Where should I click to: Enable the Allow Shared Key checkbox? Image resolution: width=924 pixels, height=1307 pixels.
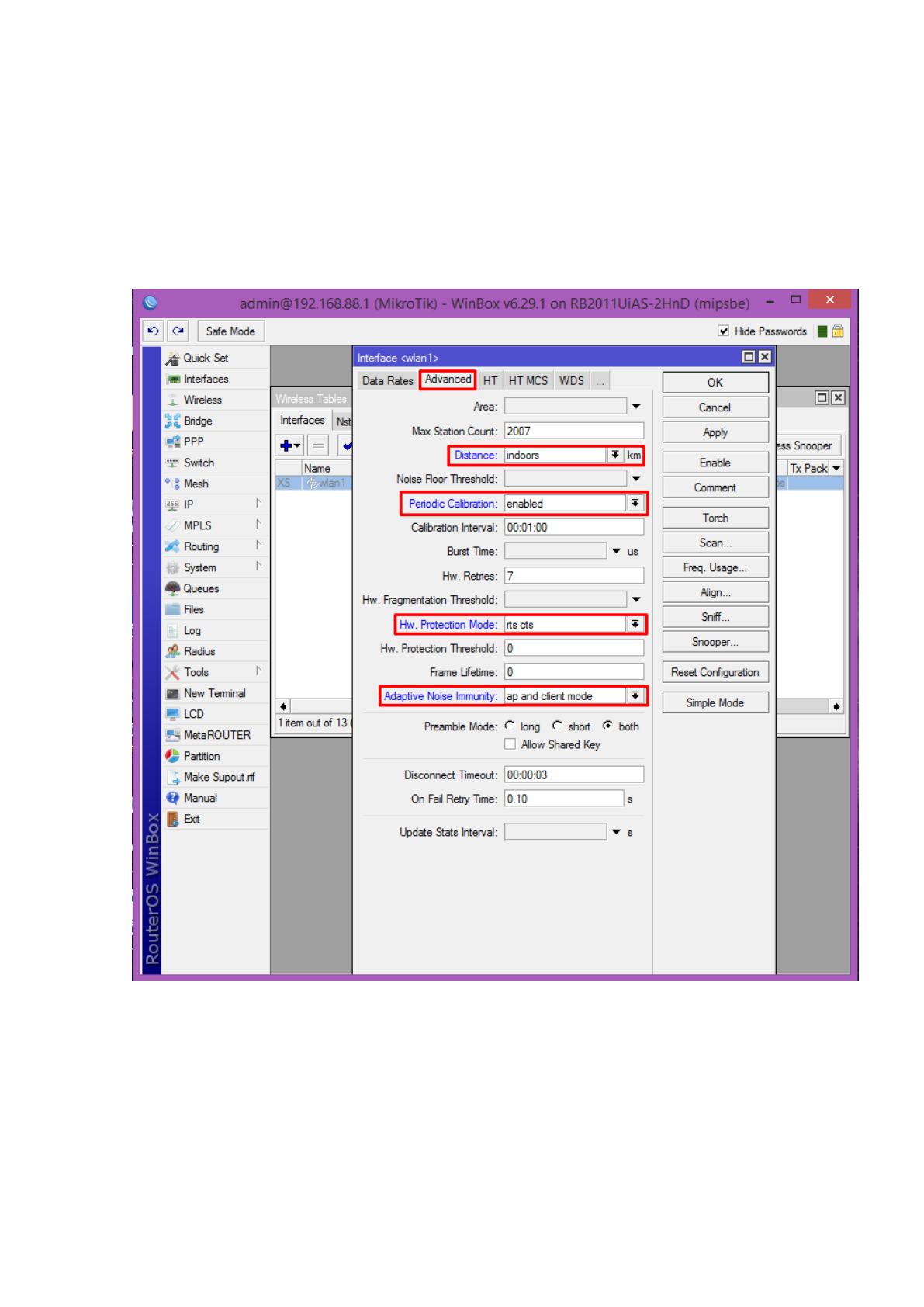[510, 745]
